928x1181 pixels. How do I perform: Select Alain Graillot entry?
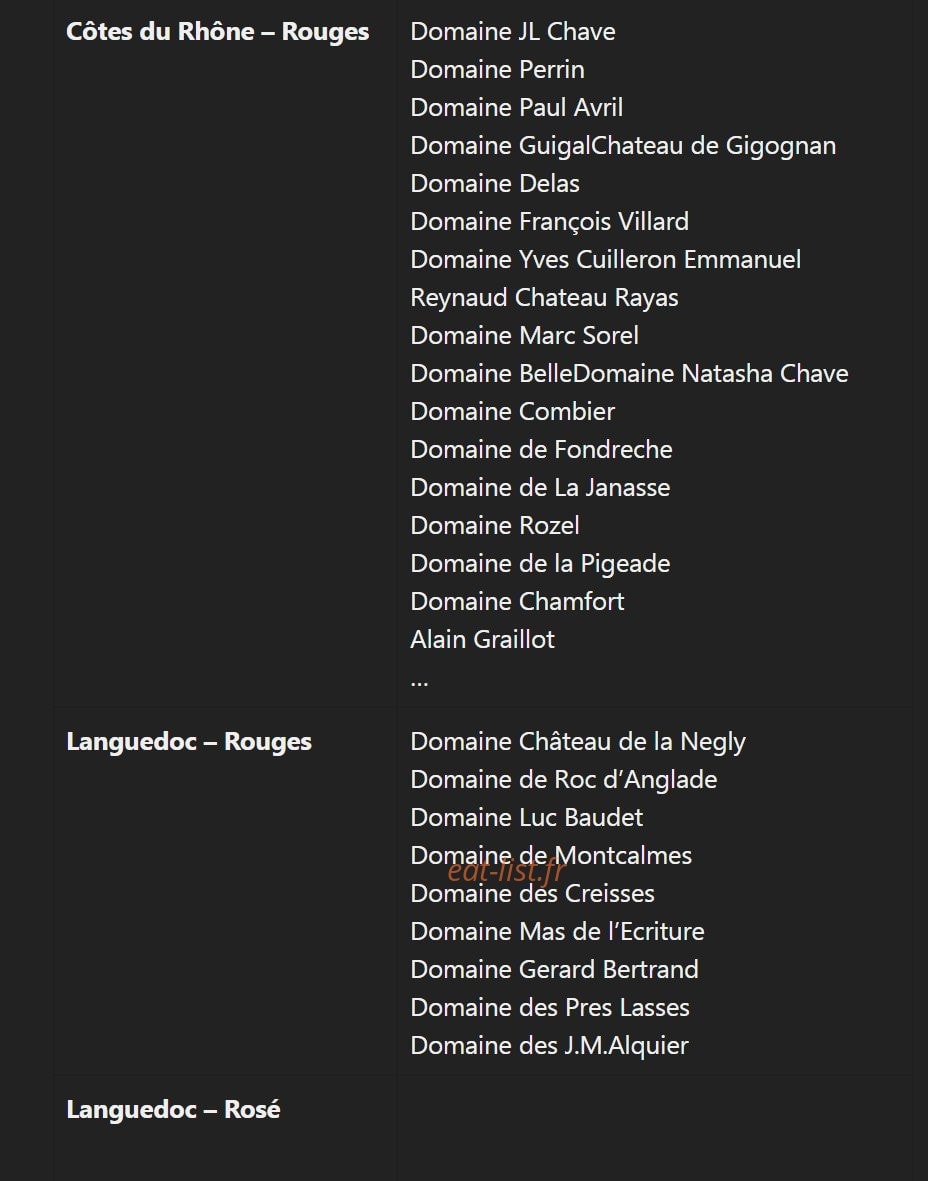(x=483, y=639)
